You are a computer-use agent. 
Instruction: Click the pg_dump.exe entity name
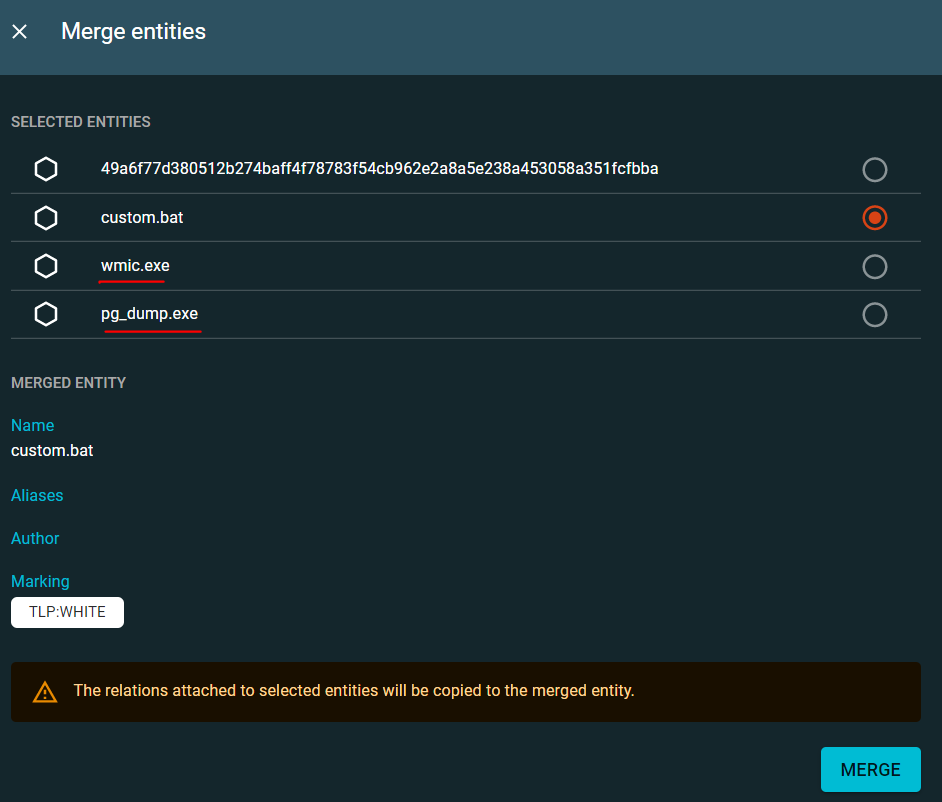(150, 313)
